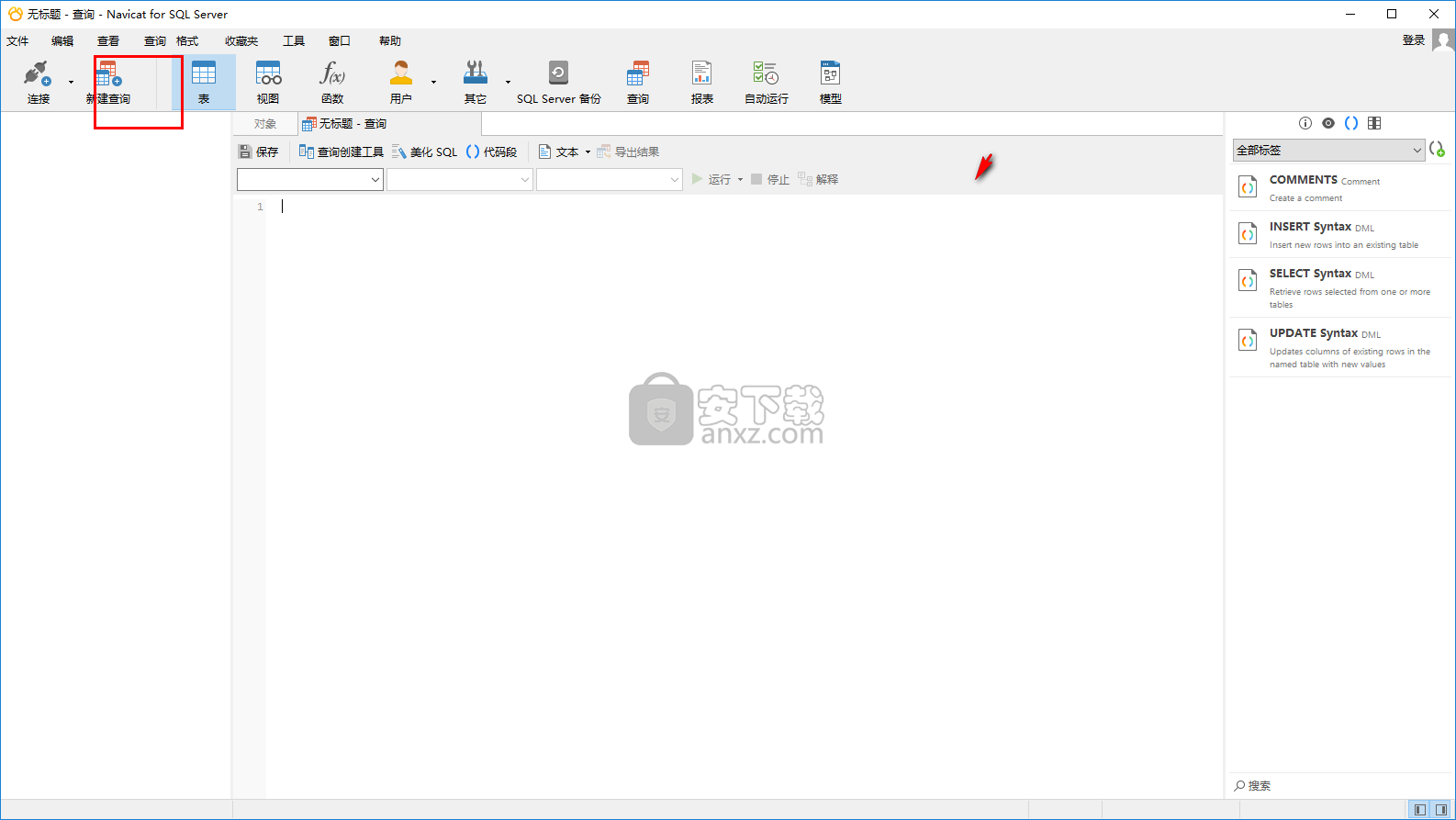
Task: Open the 文件 menu
Action: tap(17, 40)
